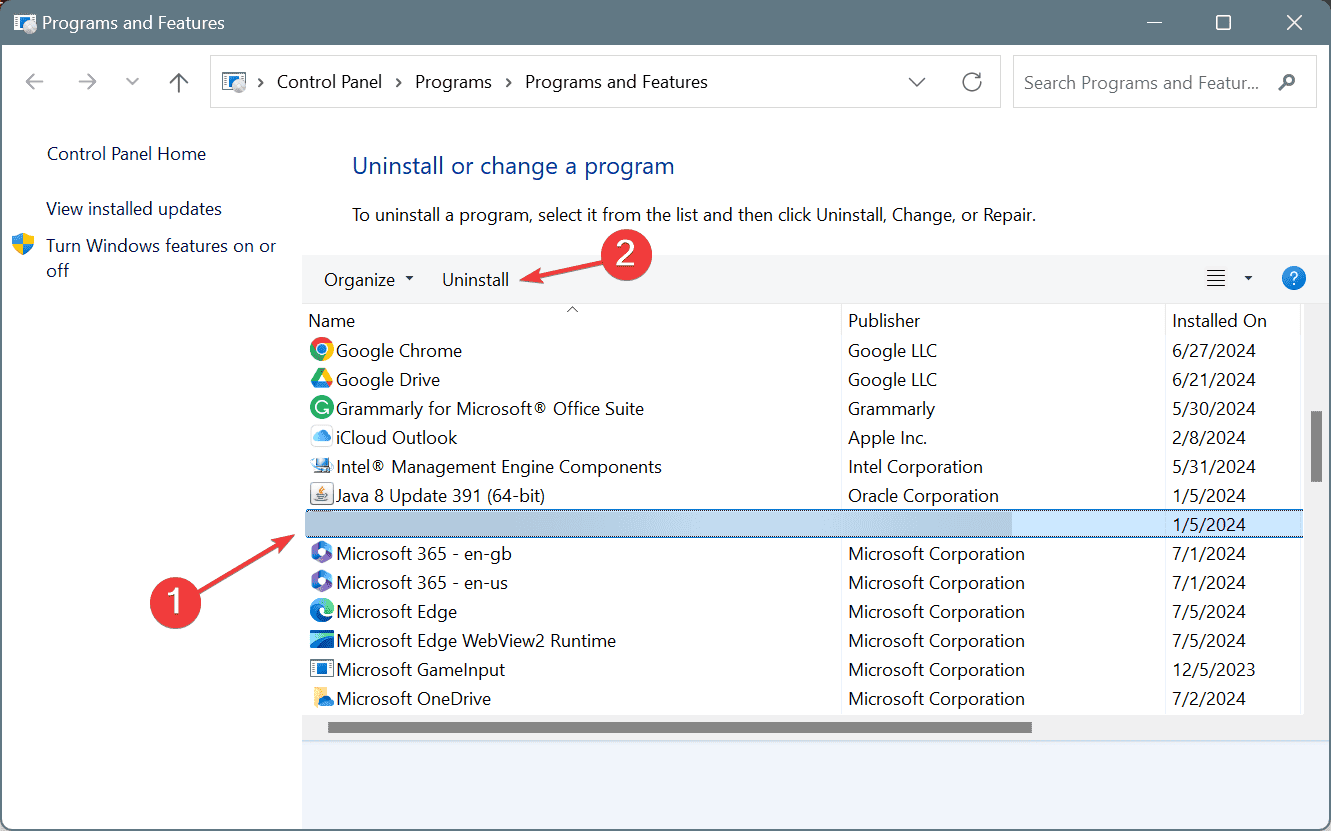
Task: Click the Microsoft OneDrive icon
Action: 321,698
